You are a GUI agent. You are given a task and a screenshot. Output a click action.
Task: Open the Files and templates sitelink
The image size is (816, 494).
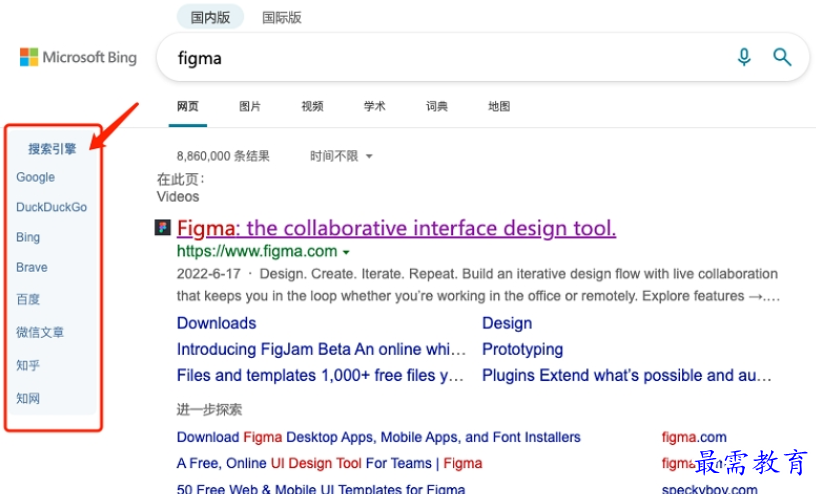coord(320,375)
